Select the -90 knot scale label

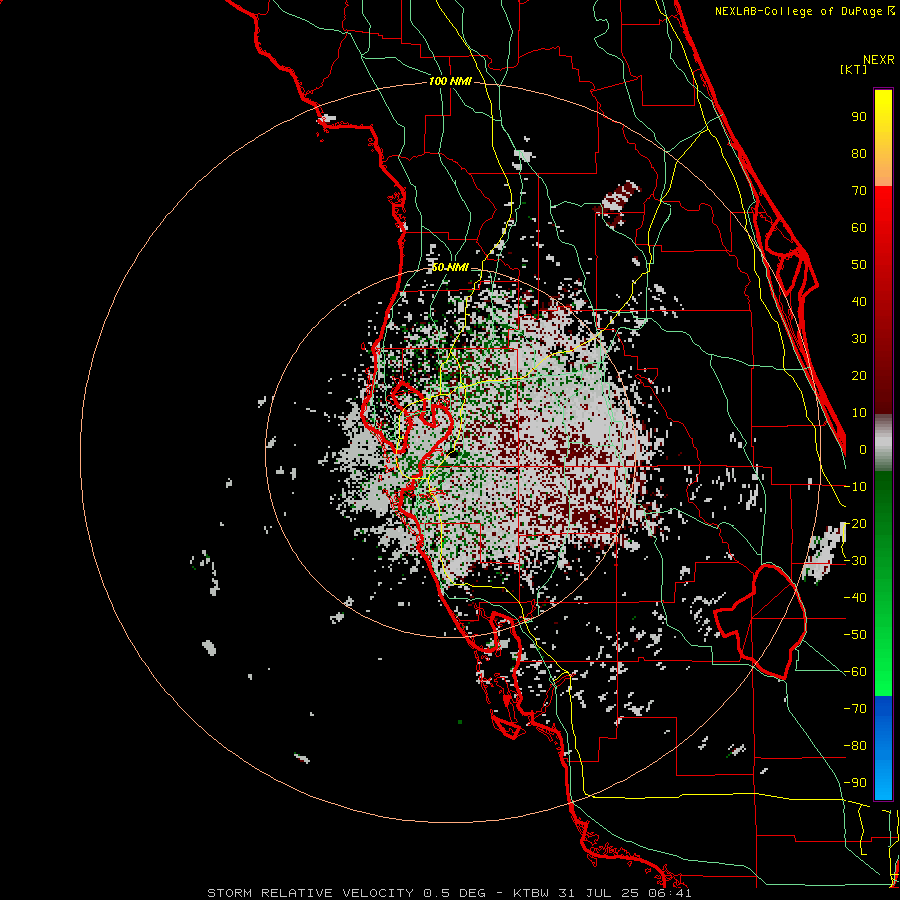tap(855, 783)
